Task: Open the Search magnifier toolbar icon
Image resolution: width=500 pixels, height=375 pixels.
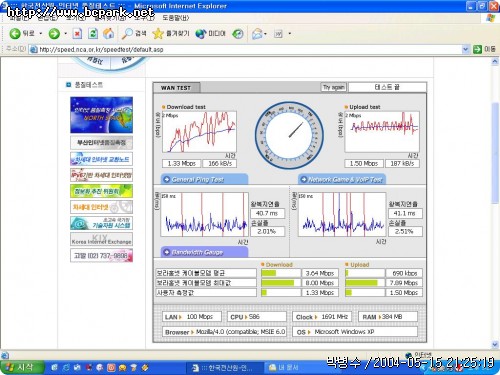Action: (127, 33)
